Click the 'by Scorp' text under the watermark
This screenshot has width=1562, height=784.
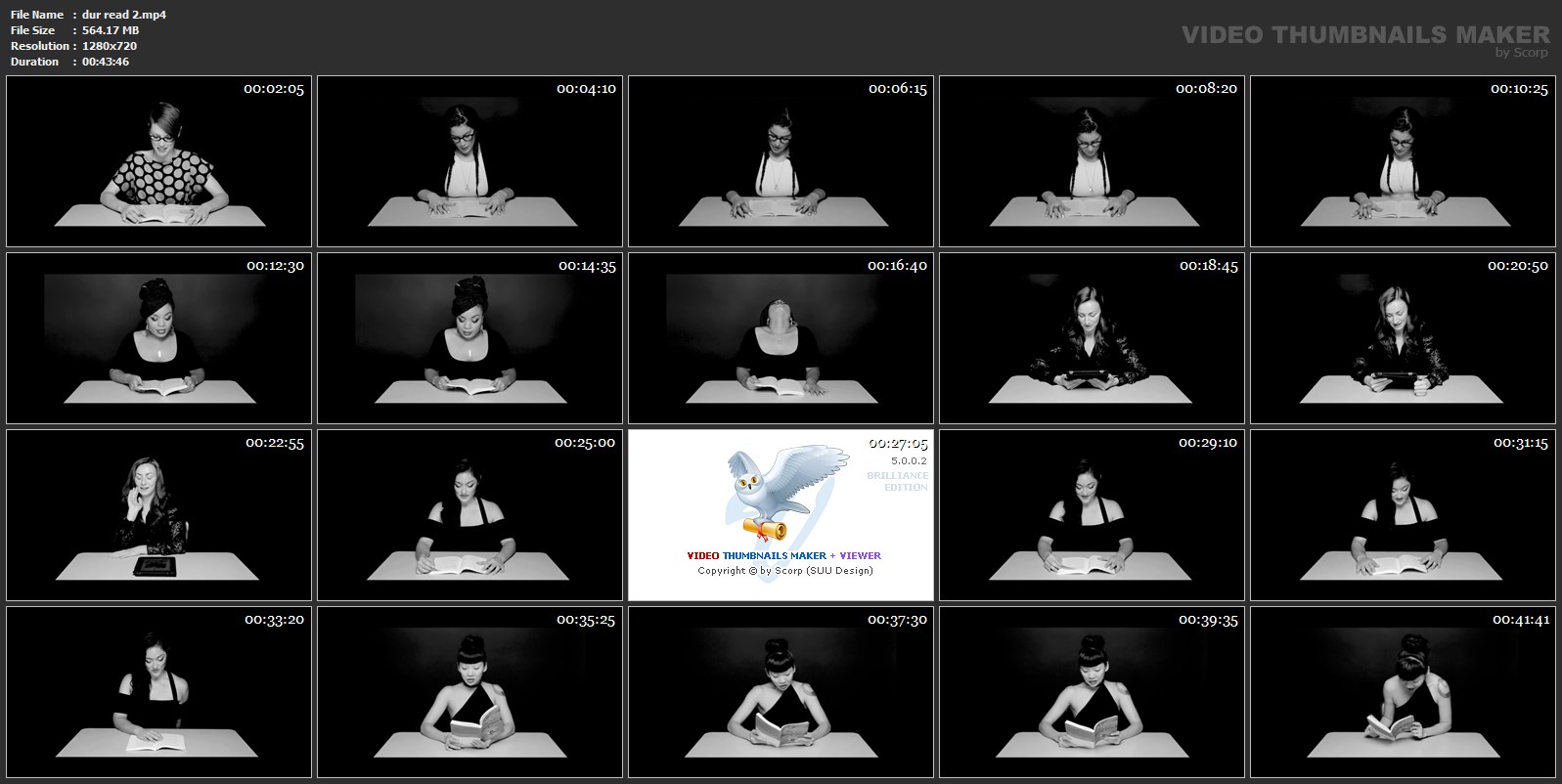coord(1521,53)
